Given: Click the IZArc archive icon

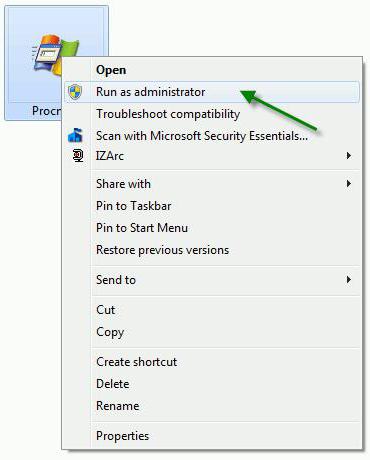Looking at the screenshot, I should click(78, 156).
